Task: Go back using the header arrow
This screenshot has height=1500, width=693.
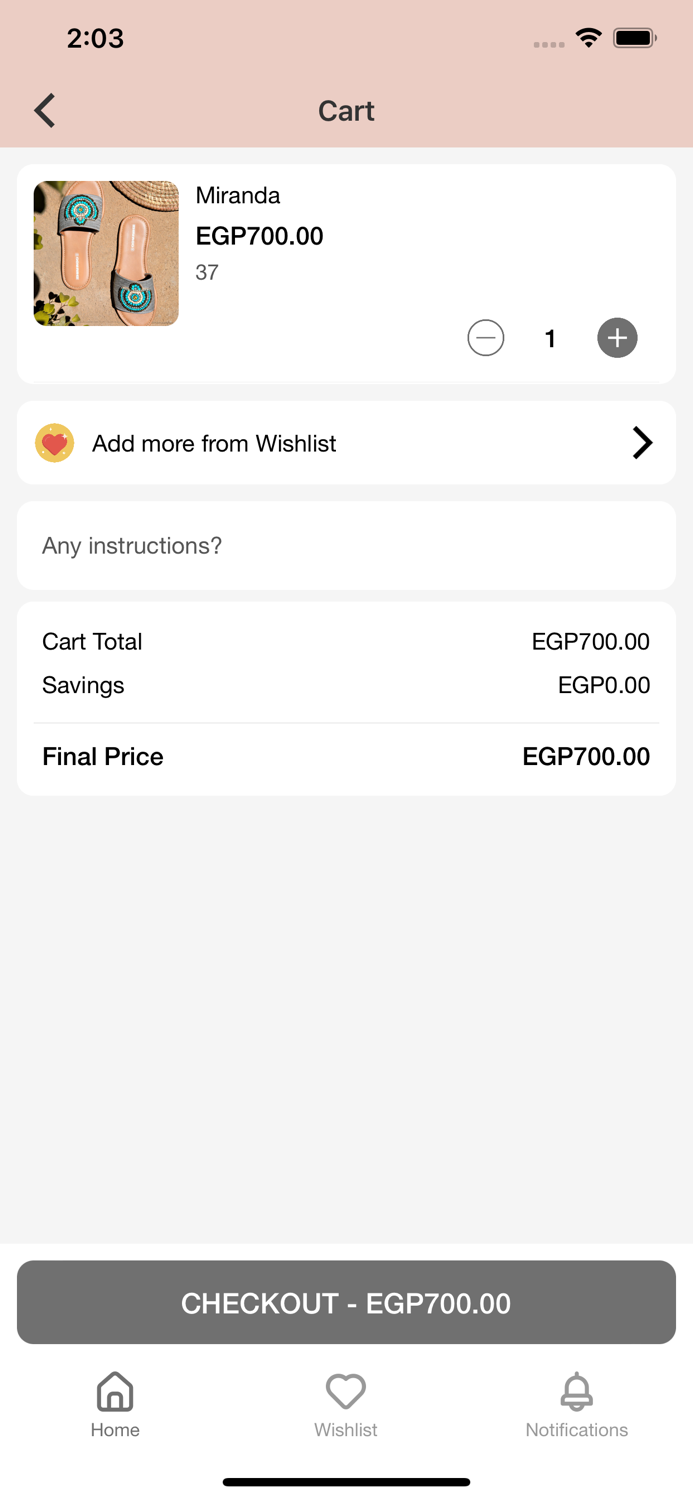Action: 45,110
